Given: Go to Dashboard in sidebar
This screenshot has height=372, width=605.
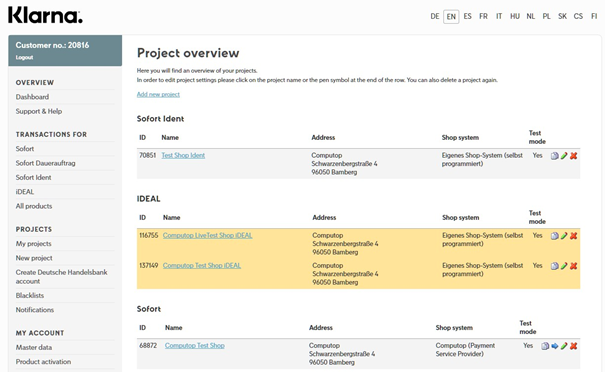Looking at the screenshot, I should [32, 97].
